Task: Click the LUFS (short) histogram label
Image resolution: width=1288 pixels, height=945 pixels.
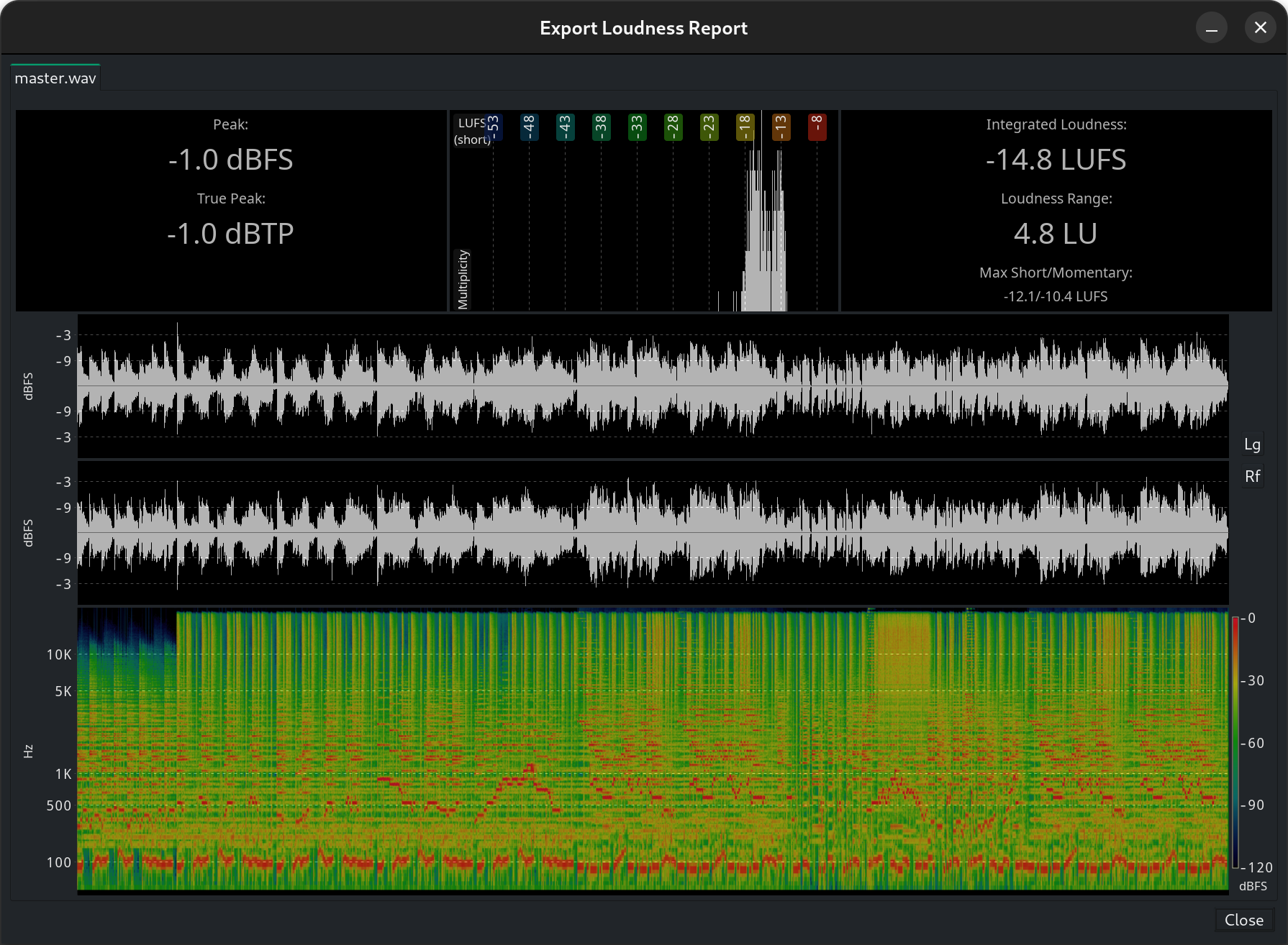Action: 472,131
